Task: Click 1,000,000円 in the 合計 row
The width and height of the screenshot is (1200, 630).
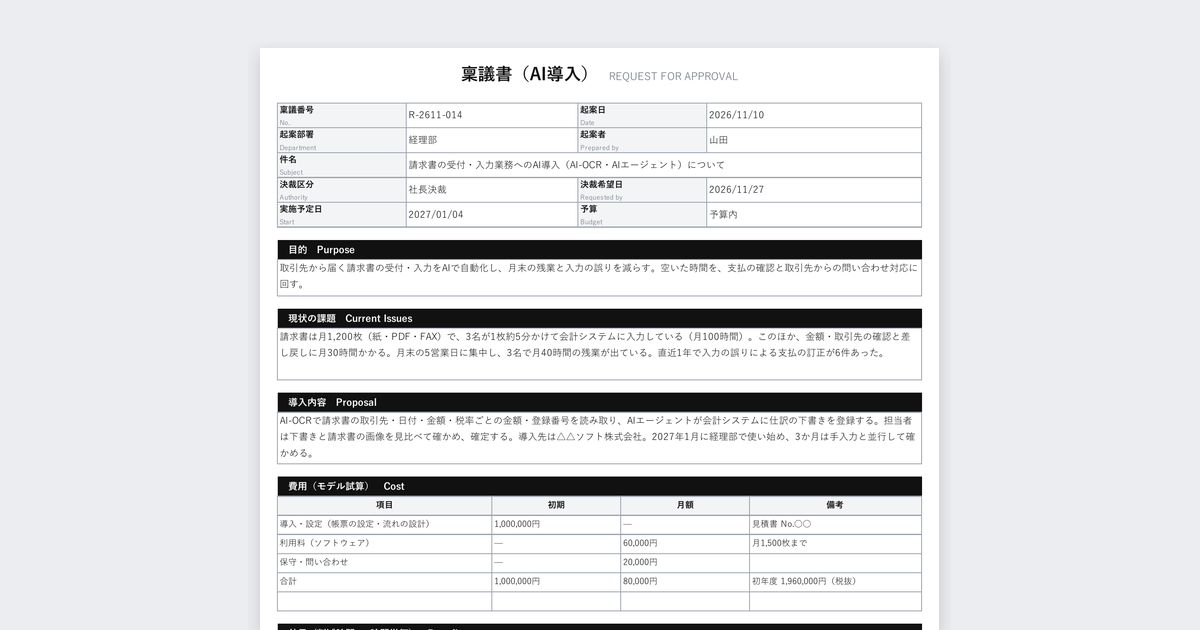Action: [517, 581]
